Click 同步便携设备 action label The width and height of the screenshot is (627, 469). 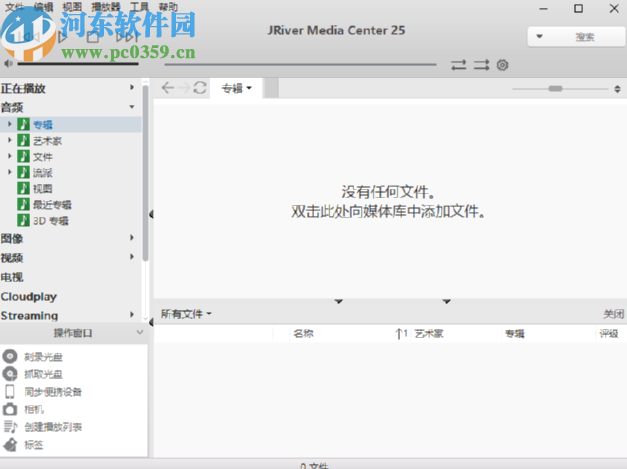(53, 392)
